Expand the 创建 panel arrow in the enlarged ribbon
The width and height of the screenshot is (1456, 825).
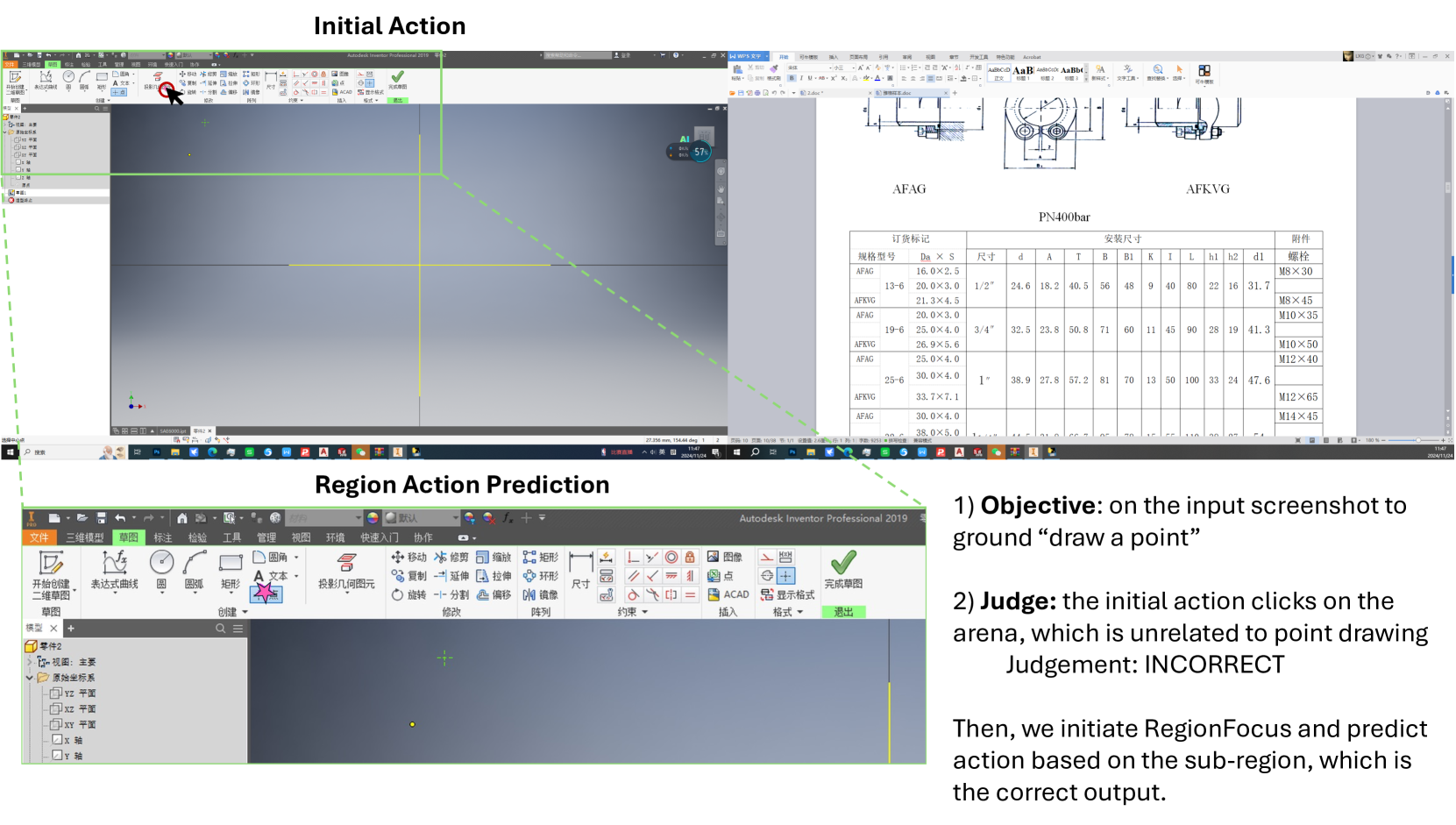(245, 612)
